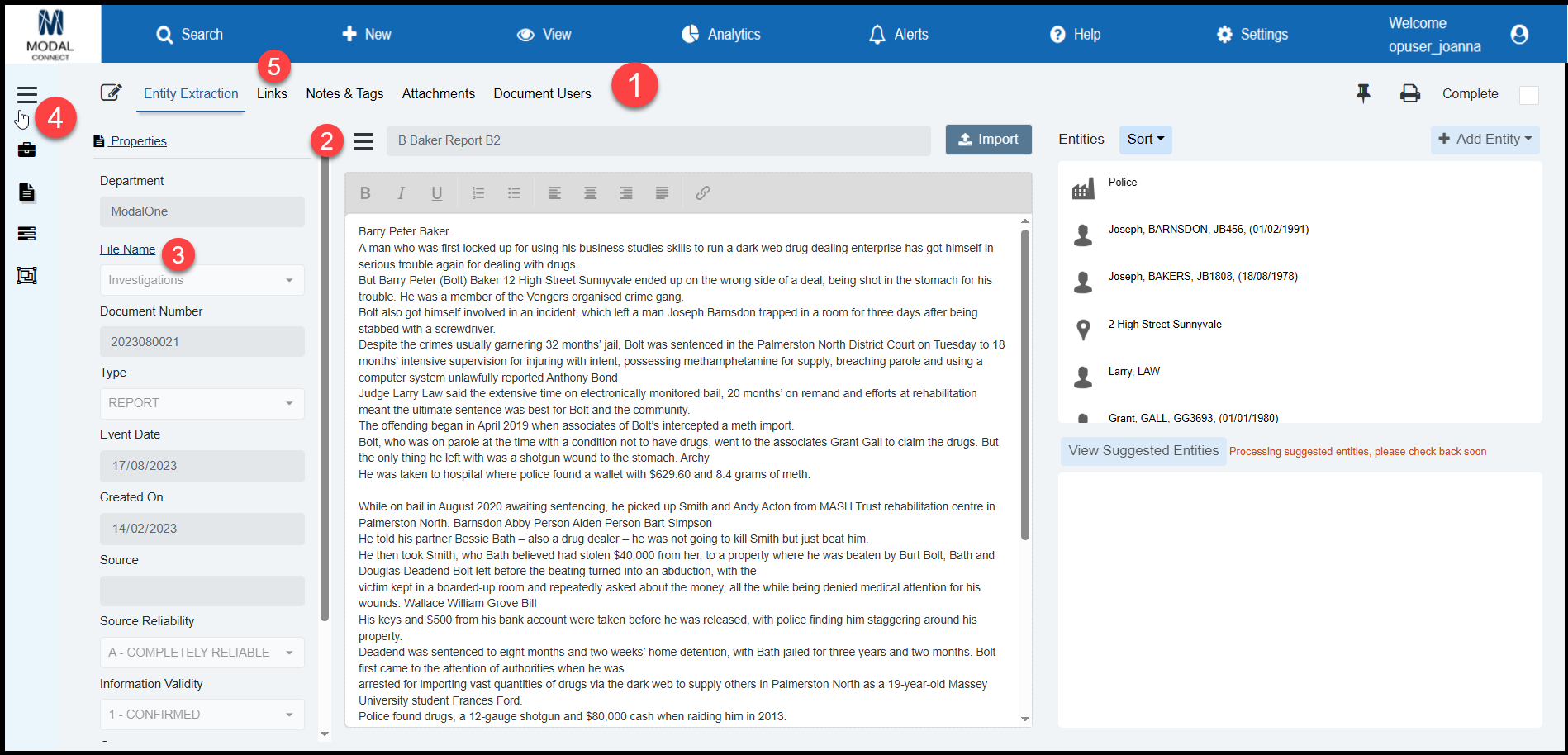The width and height of the screenshot is (1568, 755).
Task: Expand the Add Entity dropdown
Action: tap(1485, 140)
